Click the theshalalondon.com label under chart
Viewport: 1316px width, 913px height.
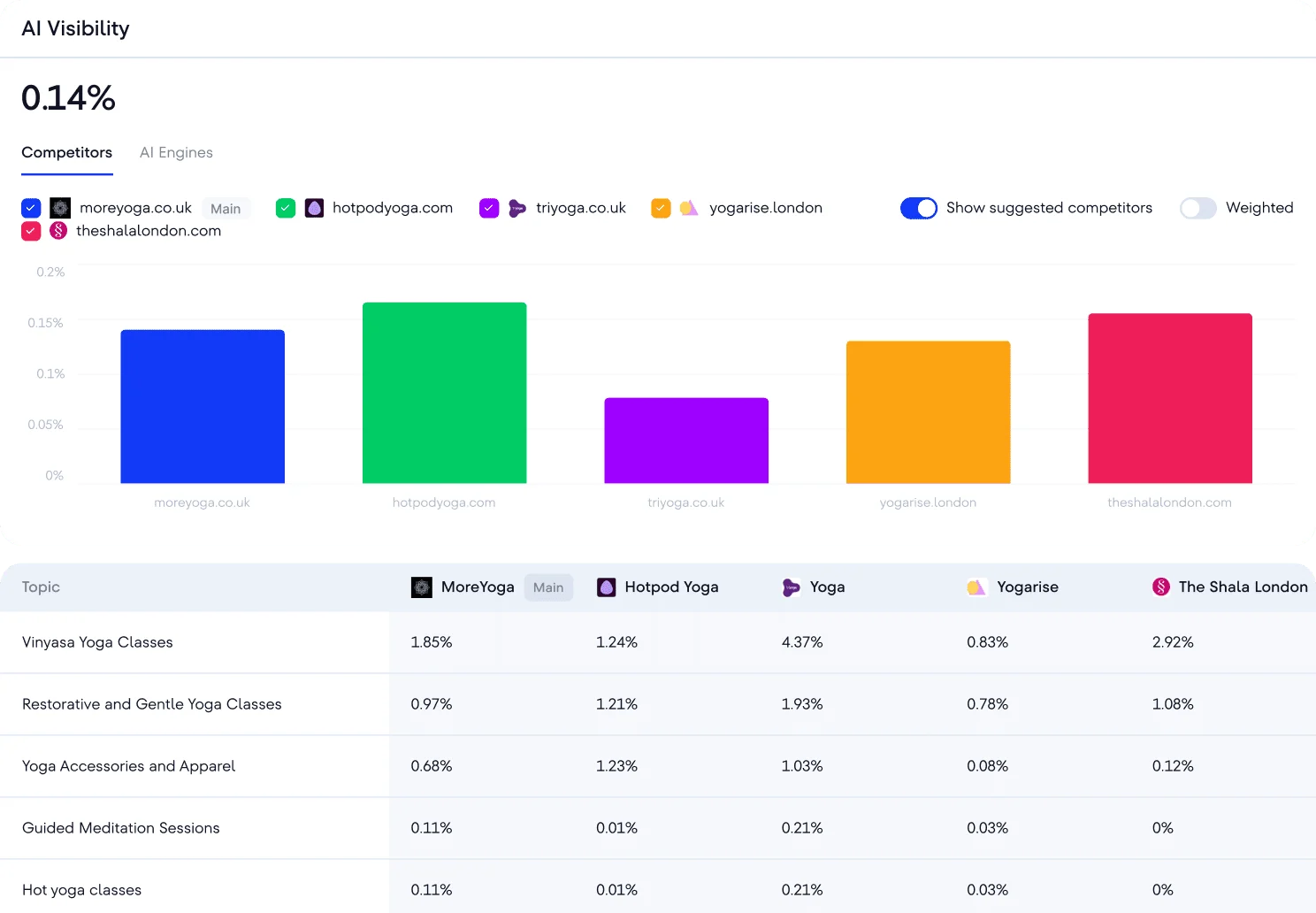pyautogui.click(x=1169, y=503)
